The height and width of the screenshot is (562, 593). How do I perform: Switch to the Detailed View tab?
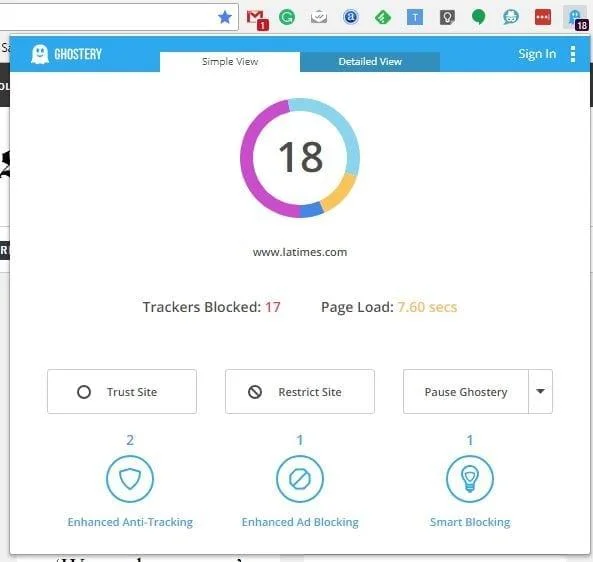(370, 62)
